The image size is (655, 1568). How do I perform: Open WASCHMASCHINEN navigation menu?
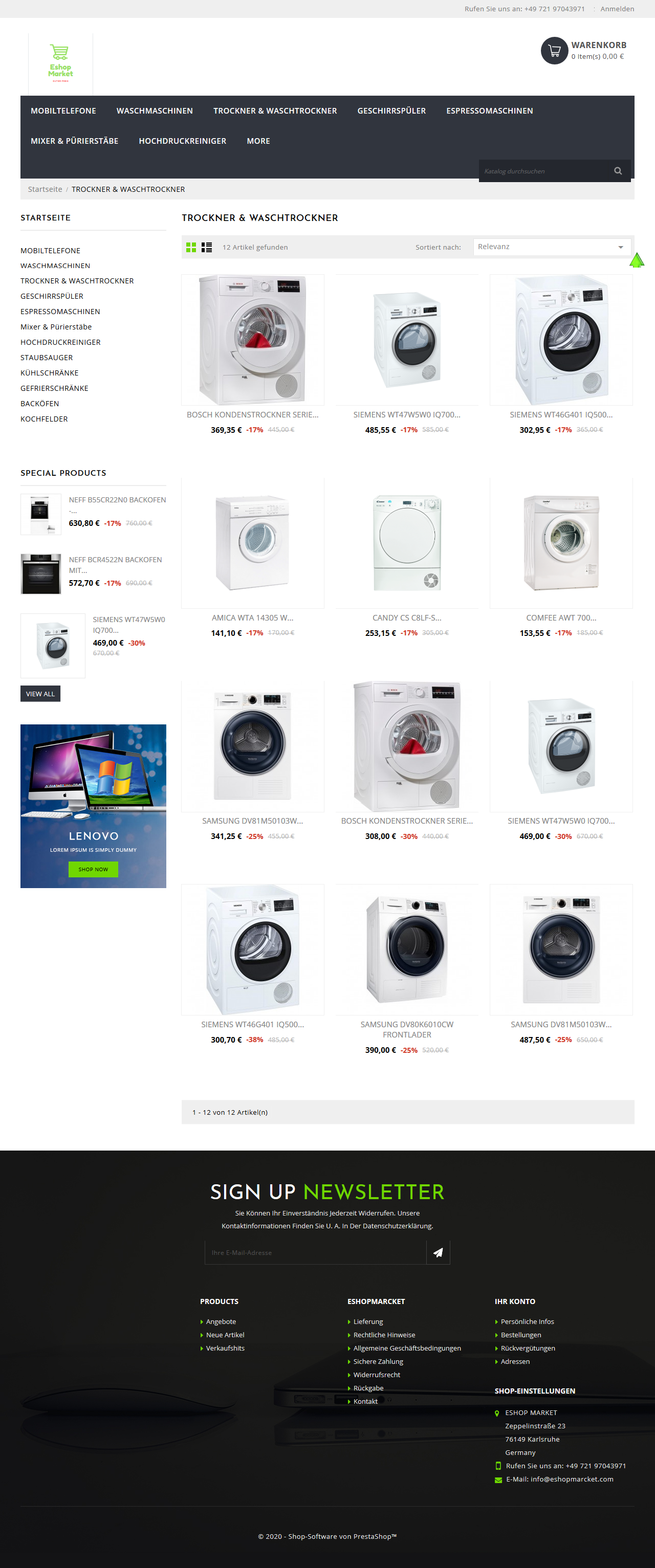pyautogui.click(x=155, y=111)
